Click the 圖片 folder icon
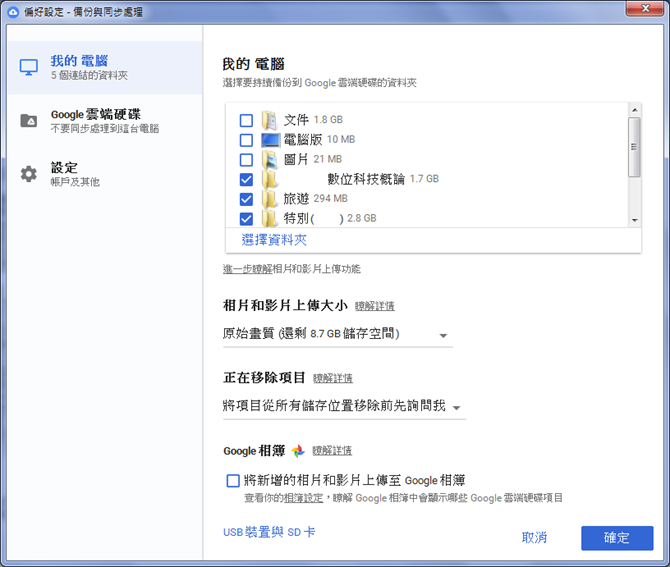The image size is (670, 567). 269,159
